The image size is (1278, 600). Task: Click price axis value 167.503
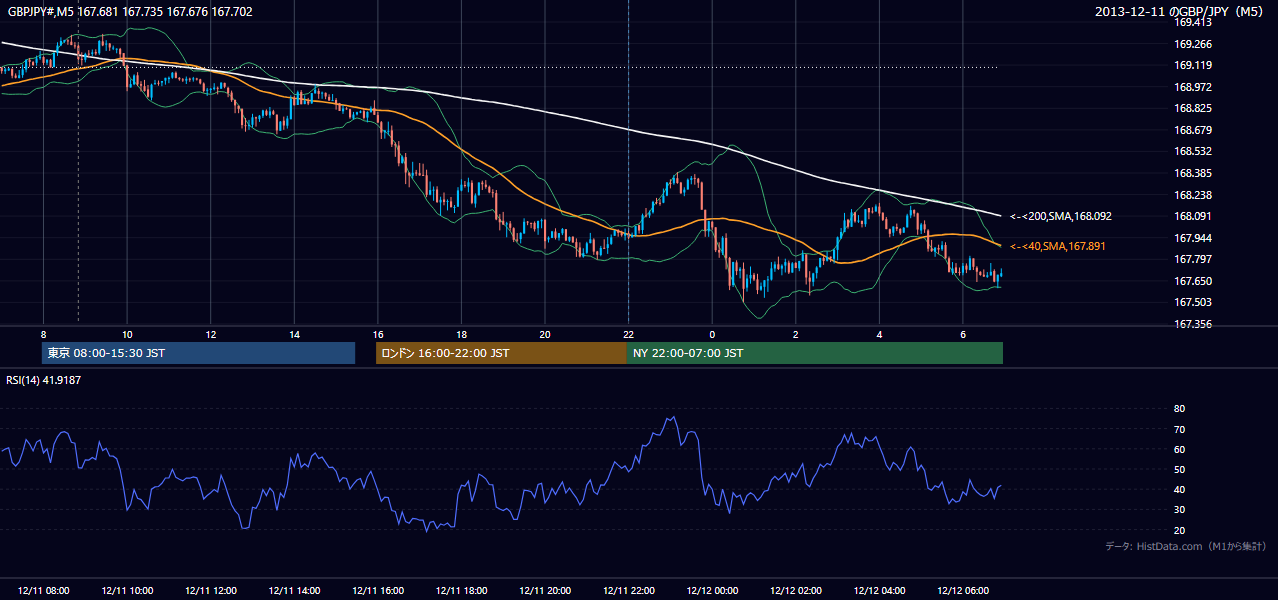pyautogui.click(x=1192, y=302)
